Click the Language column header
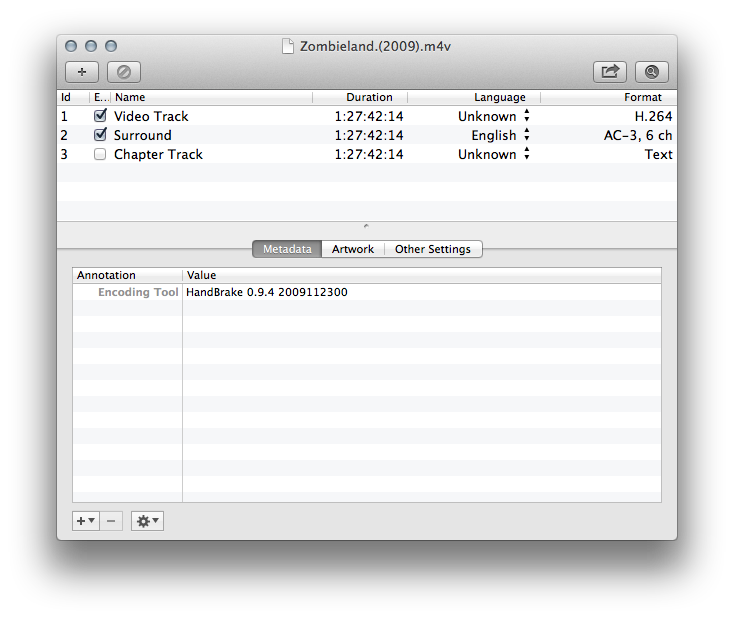The width and height of the screenshot is (734, 619). 474,97
